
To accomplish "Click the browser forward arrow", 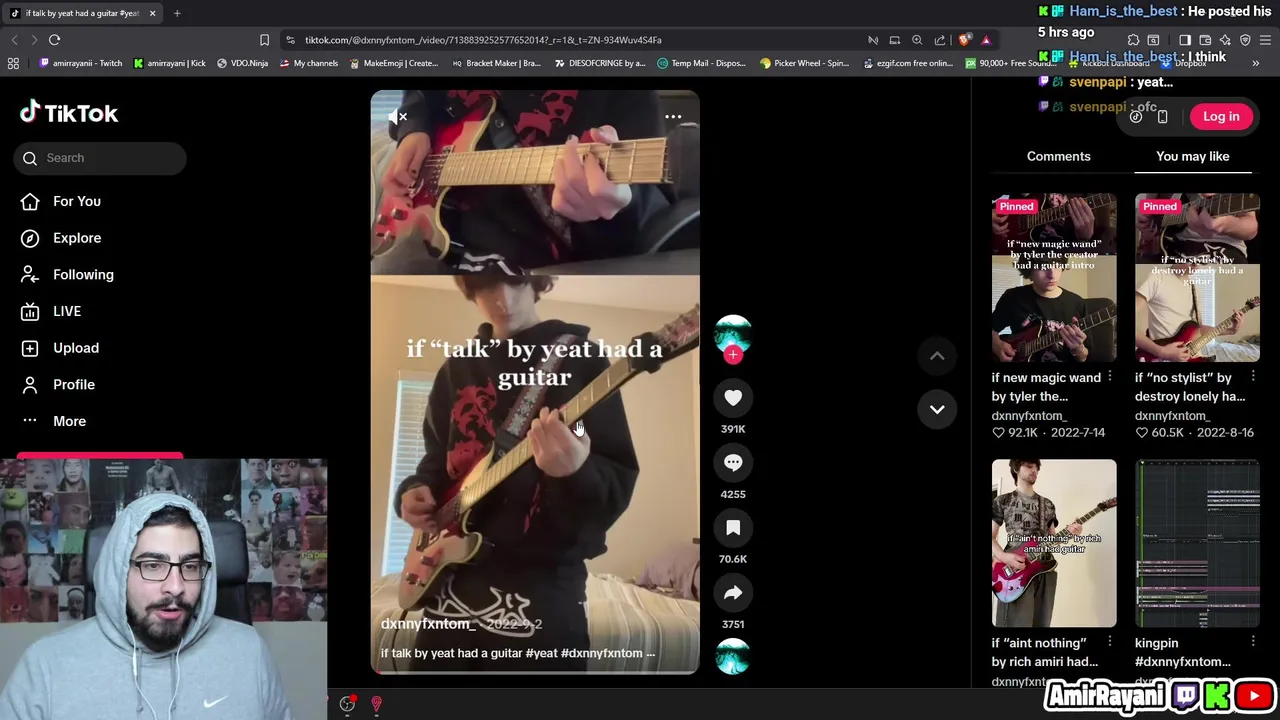I will (33, 40).
